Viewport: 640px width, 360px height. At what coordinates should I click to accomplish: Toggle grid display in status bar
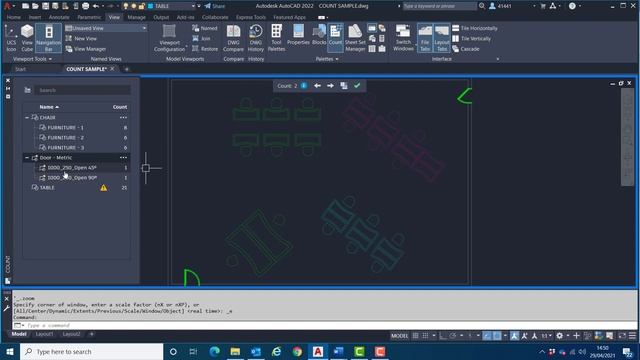click(x=416, y=336)
